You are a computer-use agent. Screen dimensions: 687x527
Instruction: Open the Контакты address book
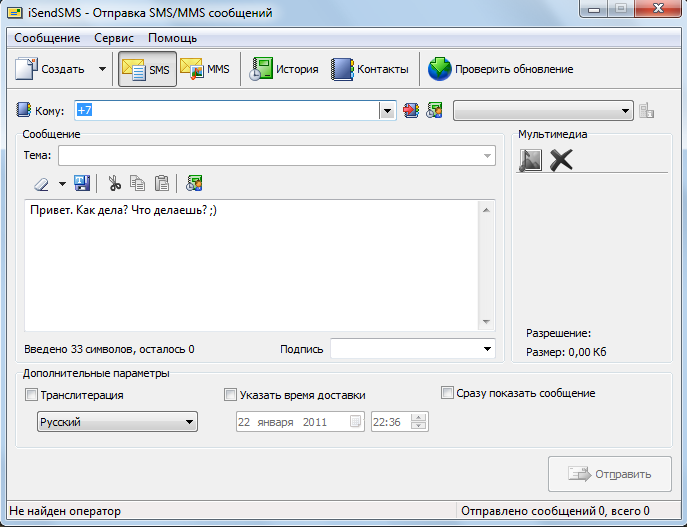click(x=370, y=69)
